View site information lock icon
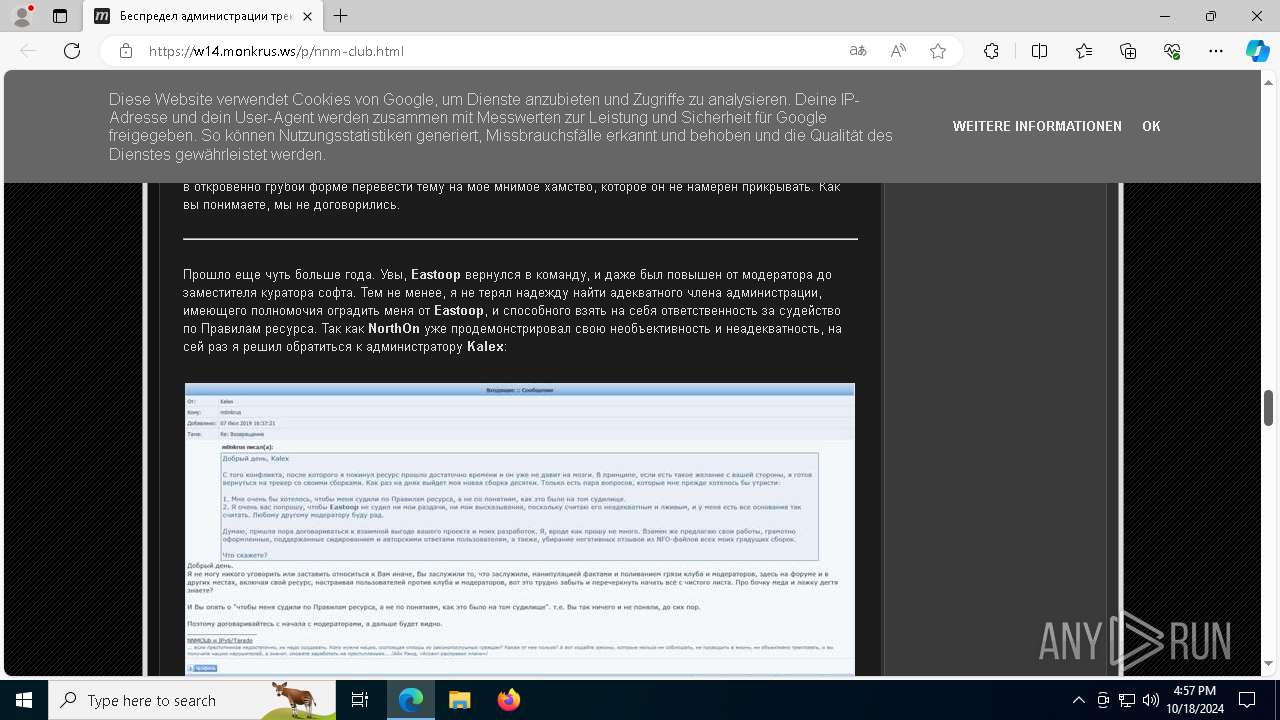 (x=126, y=51)
